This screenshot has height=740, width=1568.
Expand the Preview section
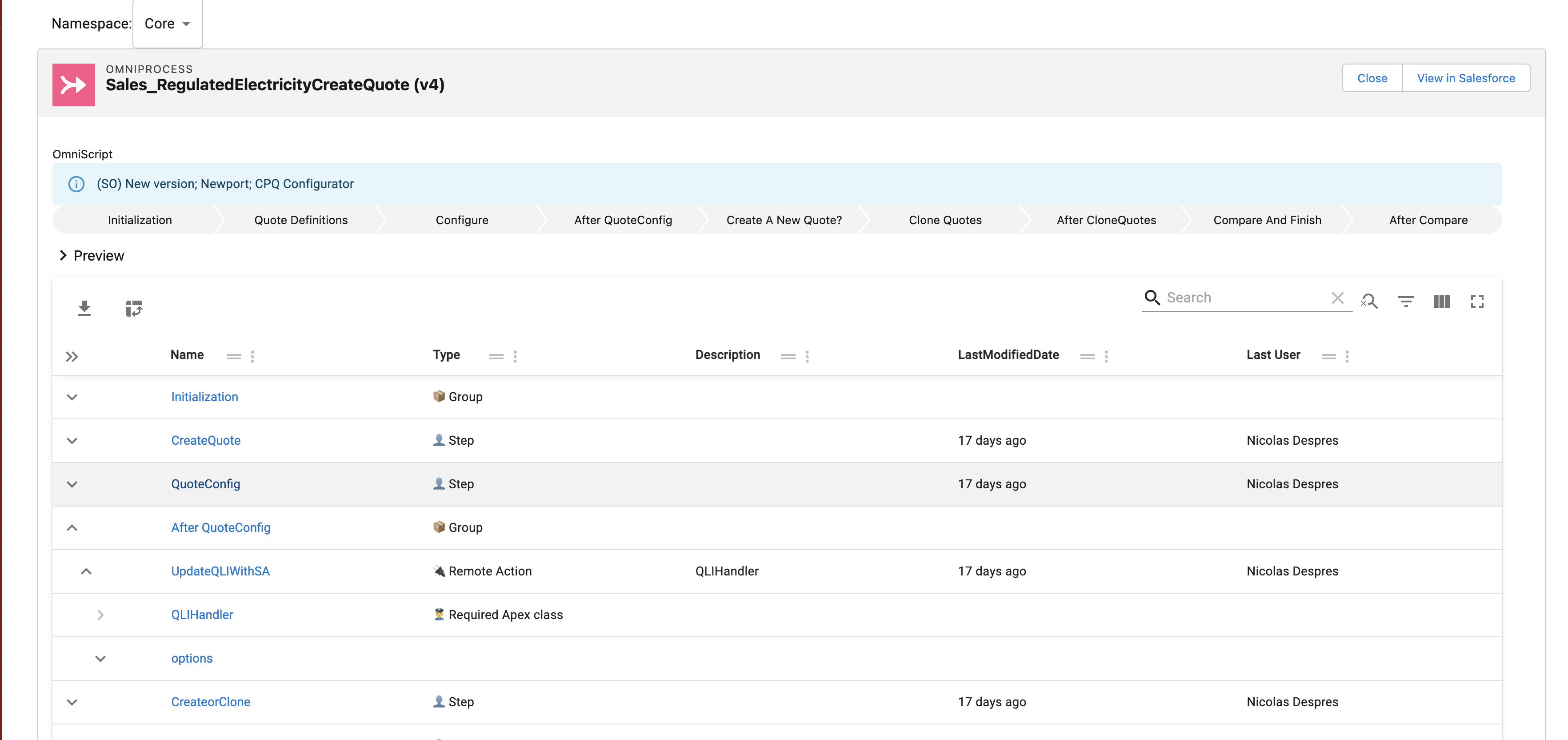63,255
